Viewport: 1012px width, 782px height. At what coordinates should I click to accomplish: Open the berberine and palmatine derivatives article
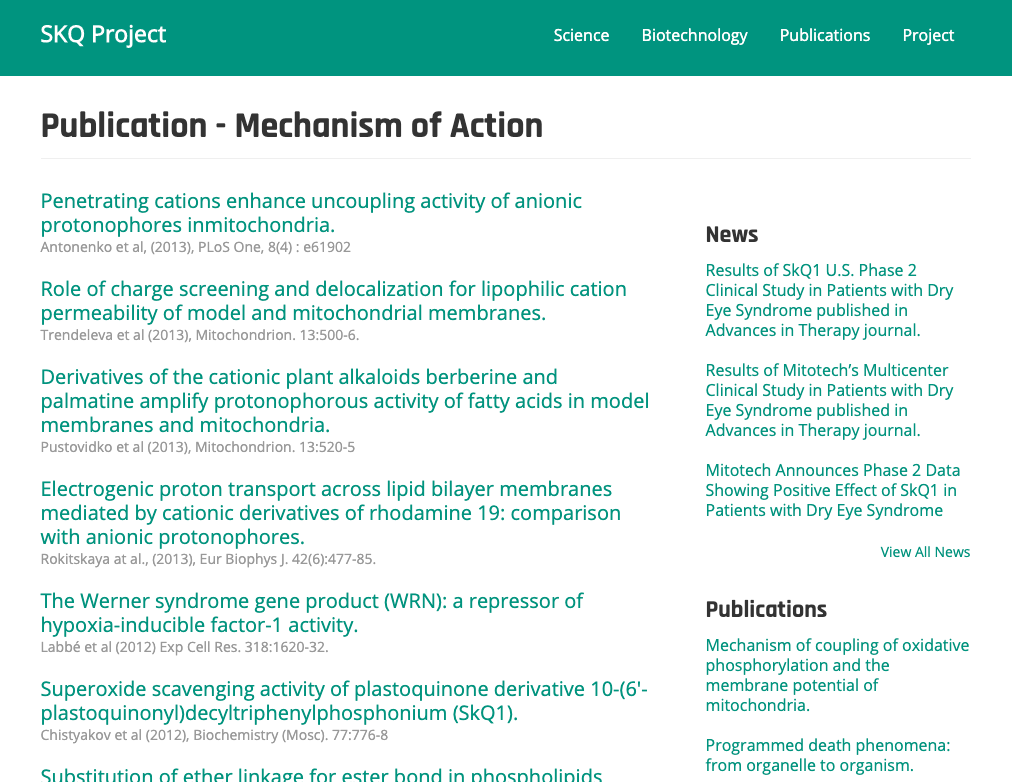(344, 401)
